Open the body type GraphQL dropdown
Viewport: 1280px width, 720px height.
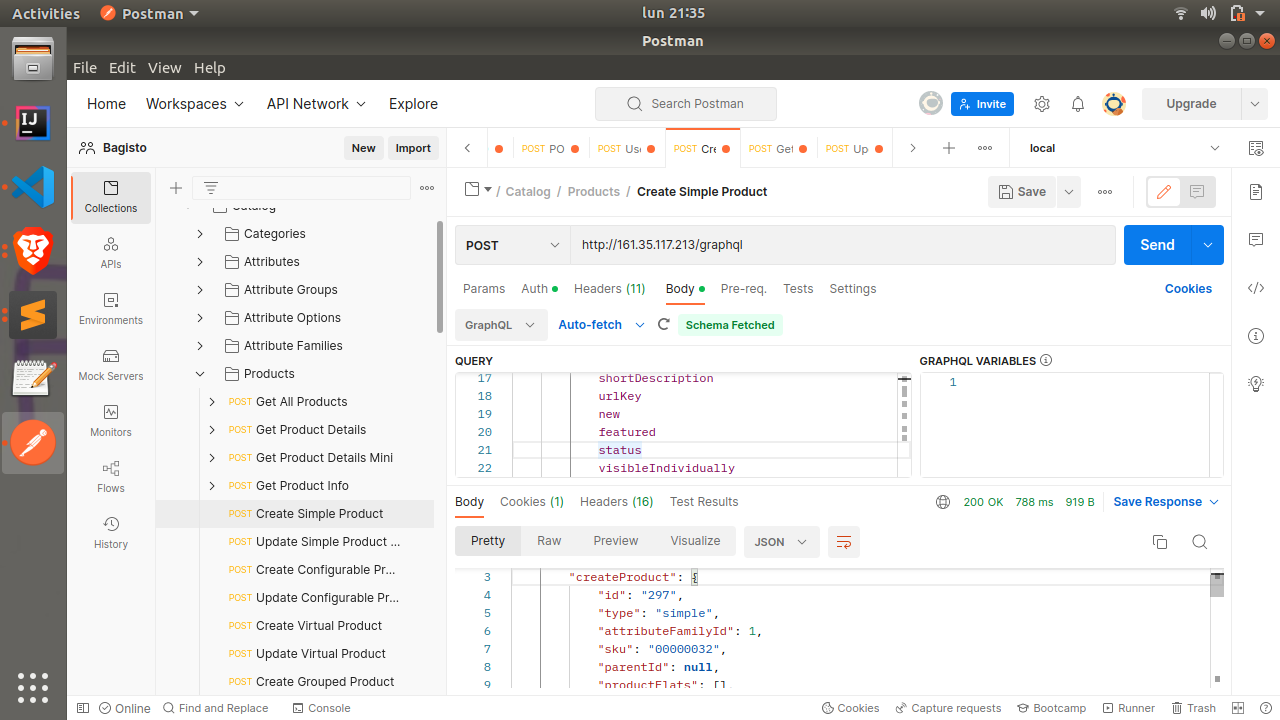point(501,325)
